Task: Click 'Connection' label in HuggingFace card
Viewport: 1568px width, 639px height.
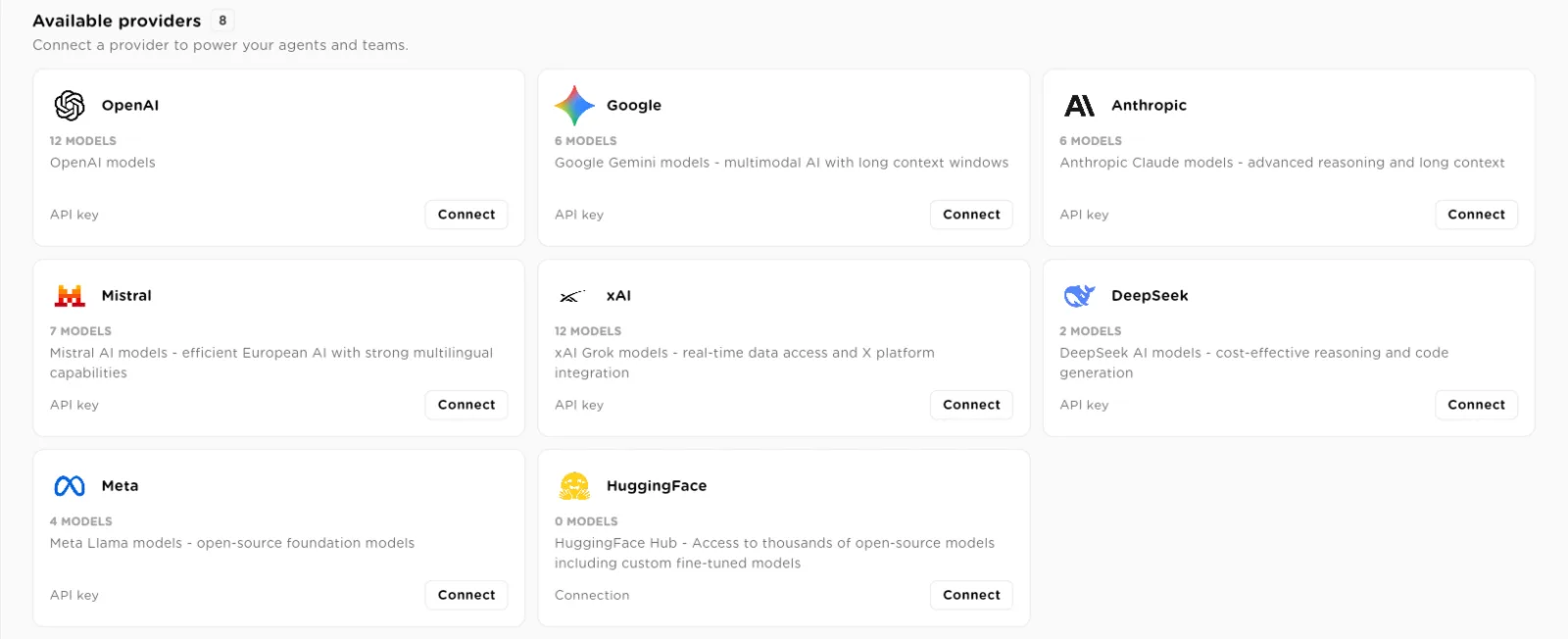Action: tap(592, 595)
